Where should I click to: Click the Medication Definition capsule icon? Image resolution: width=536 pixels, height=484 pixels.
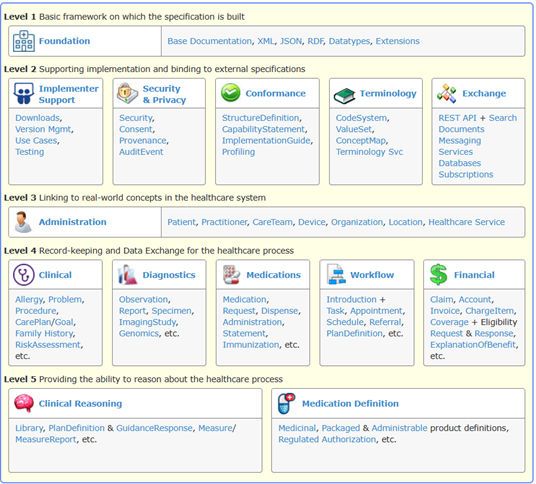[286, 403]
